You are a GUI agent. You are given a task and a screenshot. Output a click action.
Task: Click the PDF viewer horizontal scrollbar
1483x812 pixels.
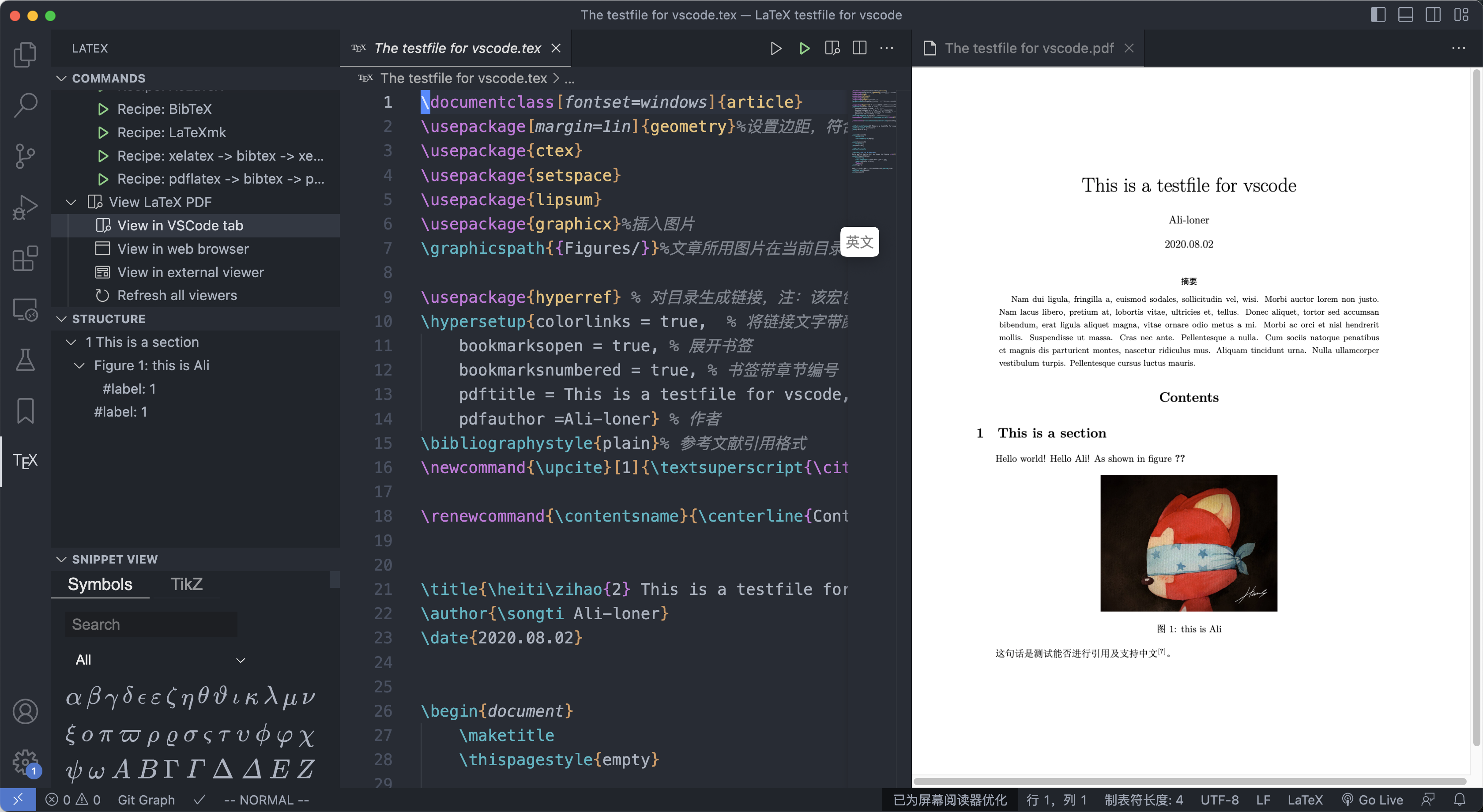pyautogui.click(x=1189, y=781)
